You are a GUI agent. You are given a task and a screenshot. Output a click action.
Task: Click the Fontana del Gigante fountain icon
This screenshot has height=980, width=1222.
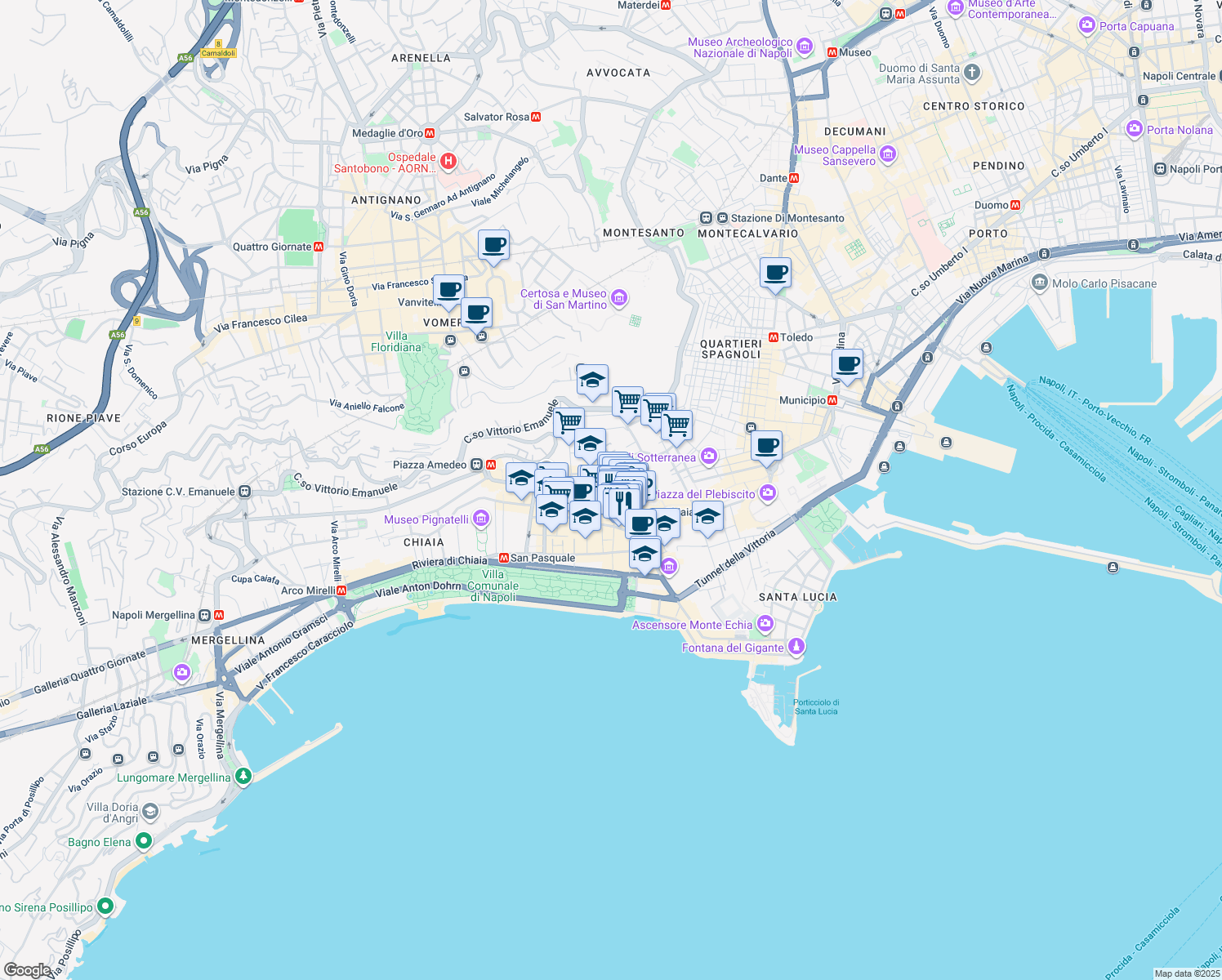click(796, 646)
